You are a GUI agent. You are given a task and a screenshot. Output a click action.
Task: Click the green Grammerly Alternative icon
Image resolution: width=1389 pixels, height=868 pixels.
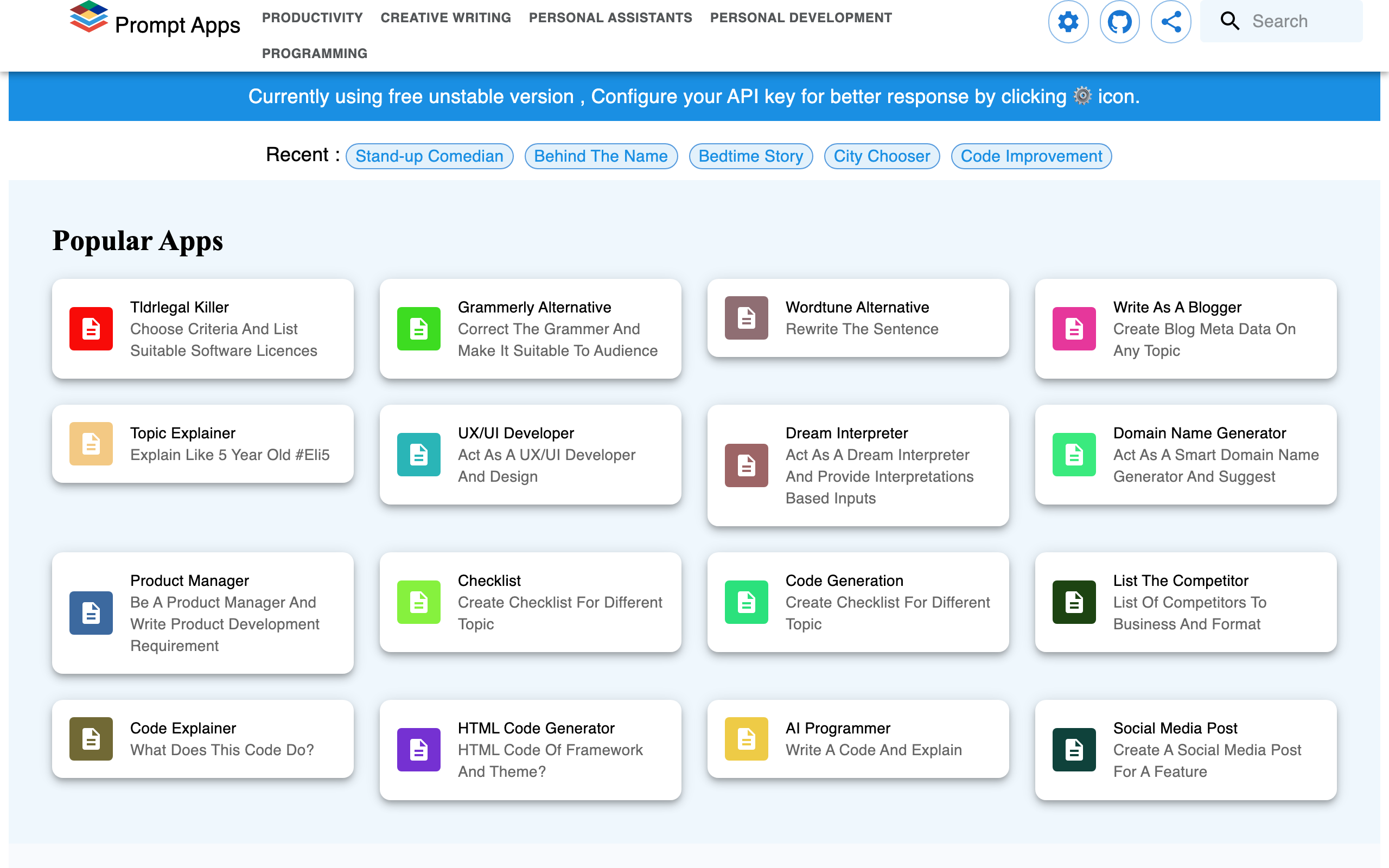tap(418, 328)
